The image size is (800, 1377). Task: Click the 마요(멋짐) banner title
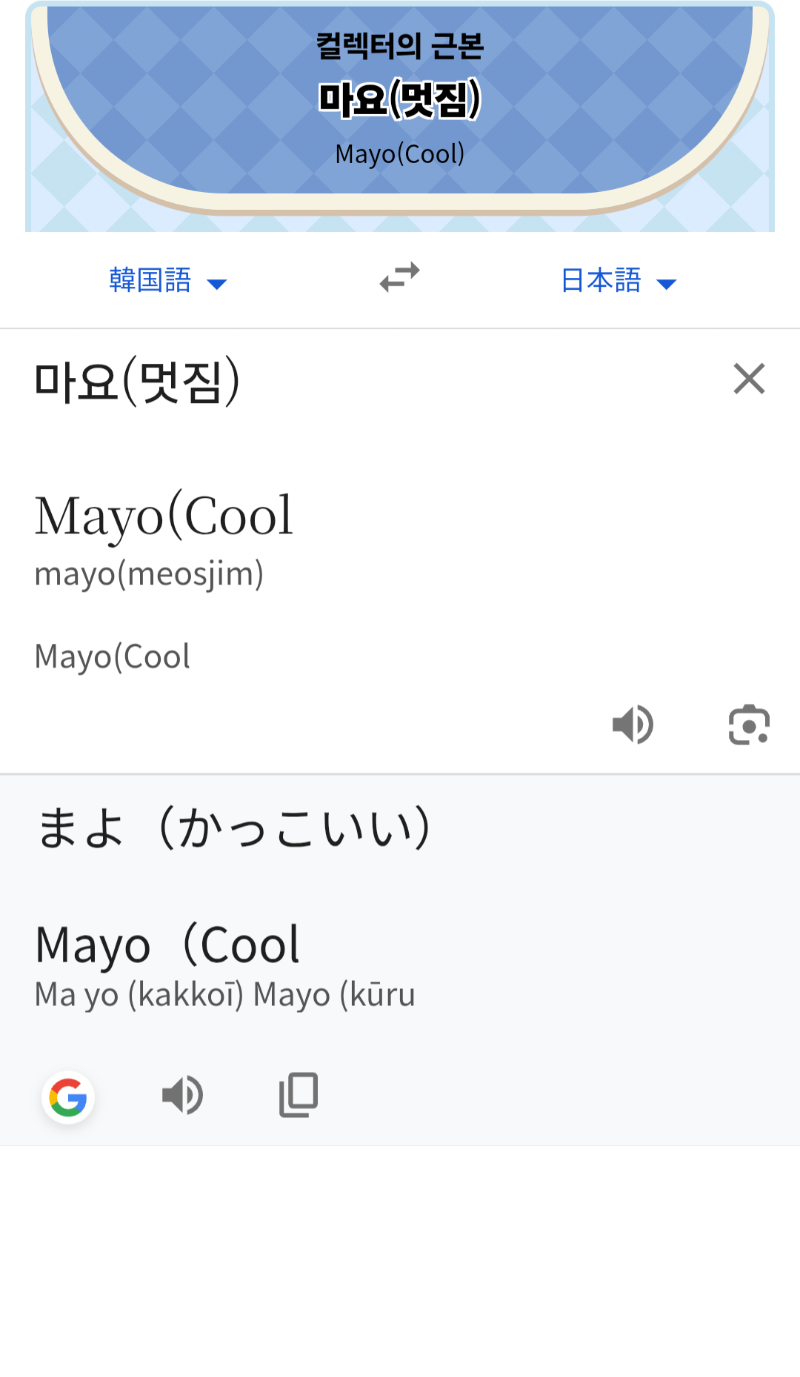(400, 99)
